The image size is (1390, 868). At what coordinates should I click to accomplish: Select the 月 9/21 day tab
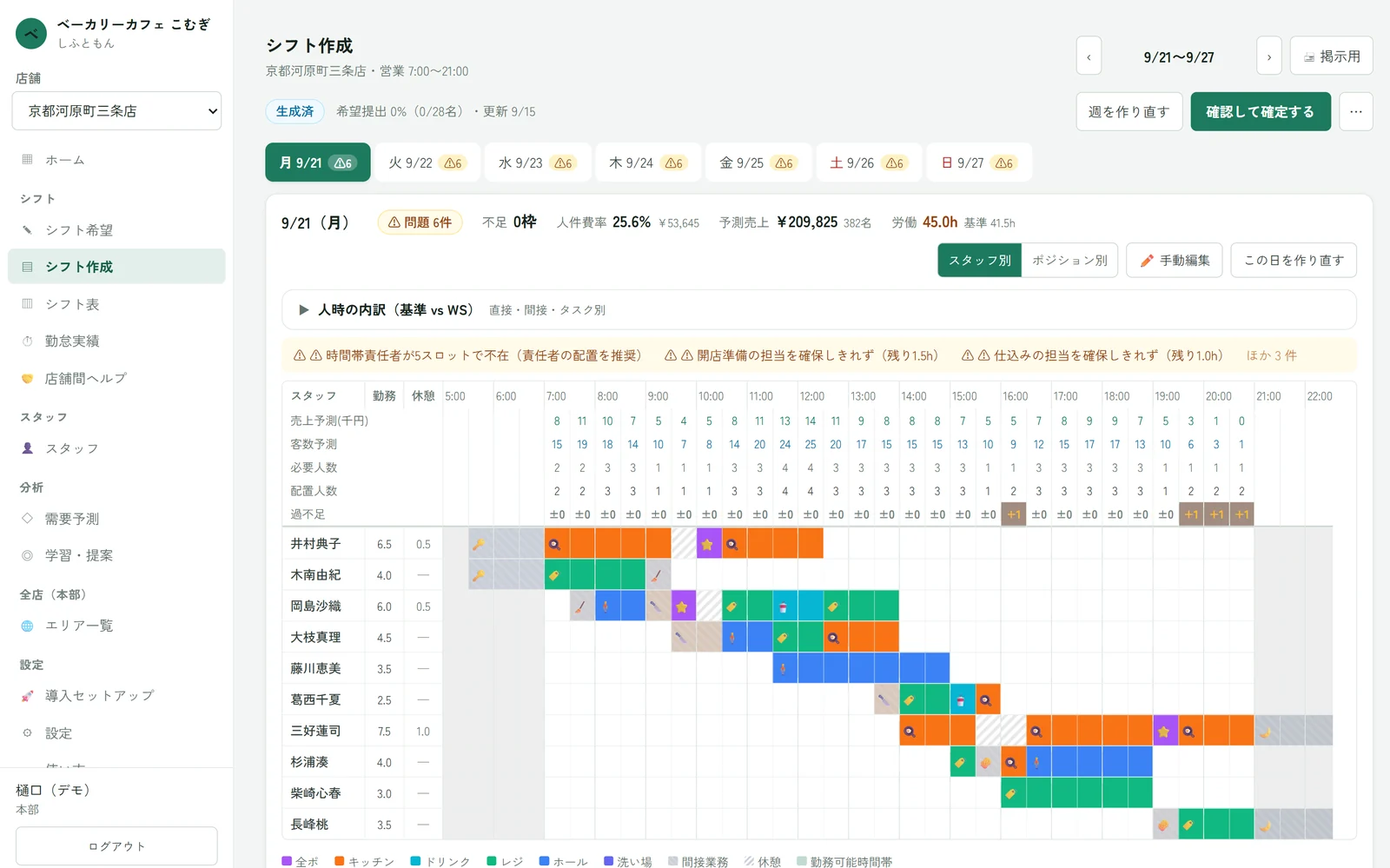coord(318,162)
